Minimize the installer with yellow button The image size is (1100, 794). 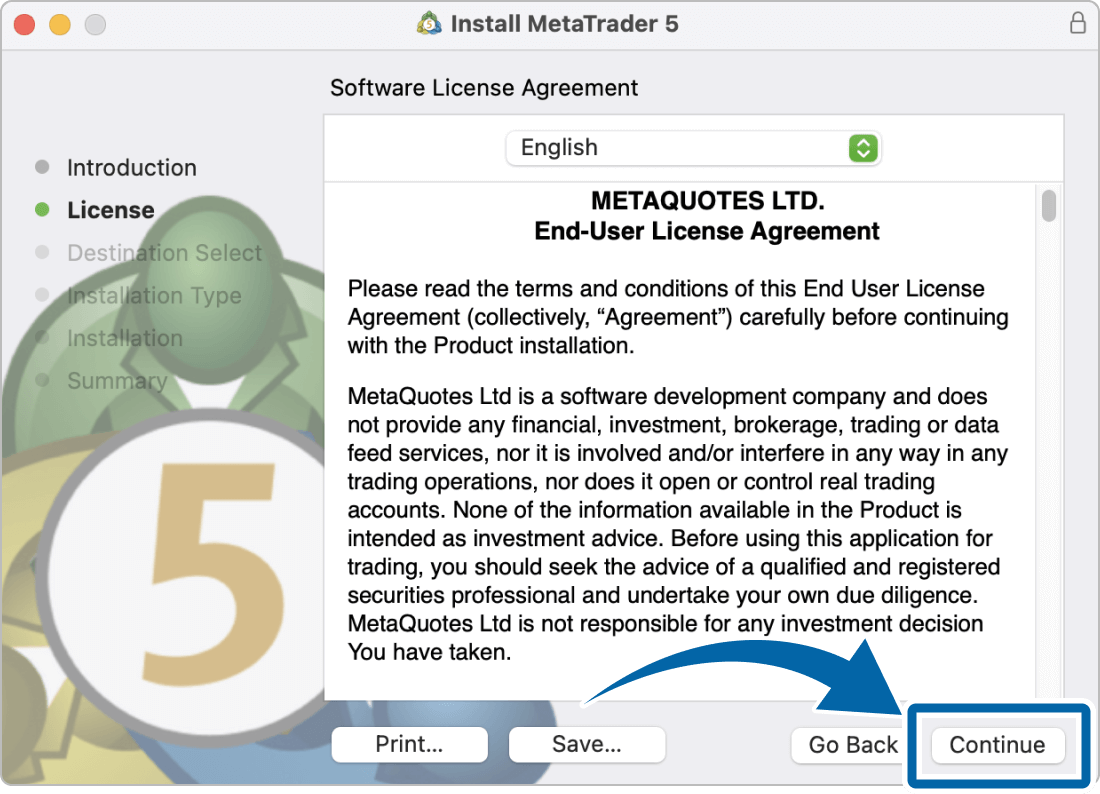click(60, 25)
